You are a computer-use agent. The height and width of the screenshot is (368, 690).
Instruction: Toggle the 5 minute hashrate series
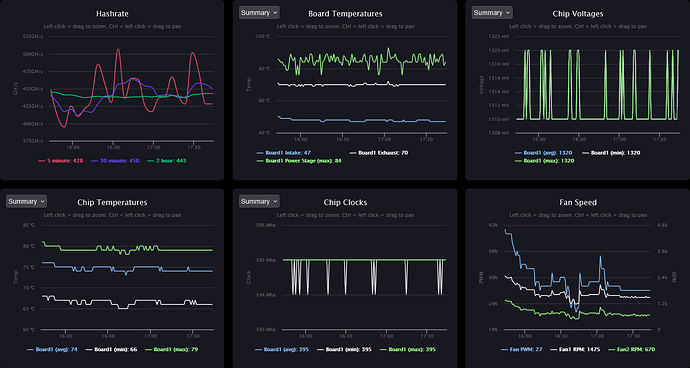point(61,161)
